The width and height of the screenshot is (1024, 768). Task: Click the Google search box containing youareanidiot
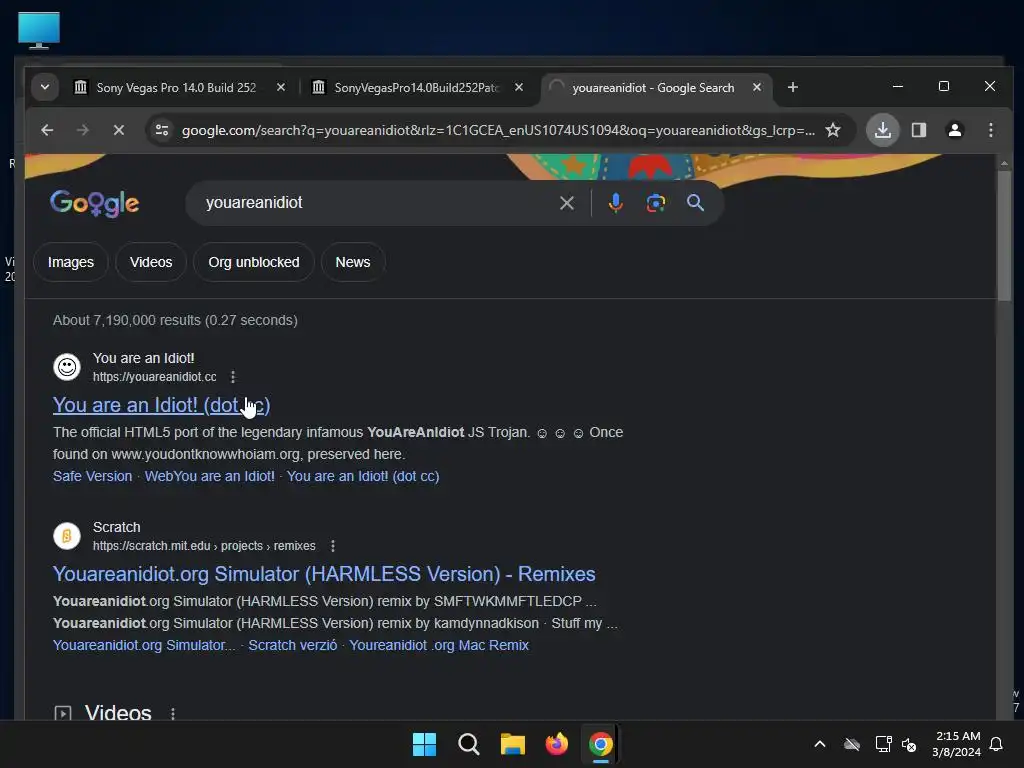coord(379,203)
